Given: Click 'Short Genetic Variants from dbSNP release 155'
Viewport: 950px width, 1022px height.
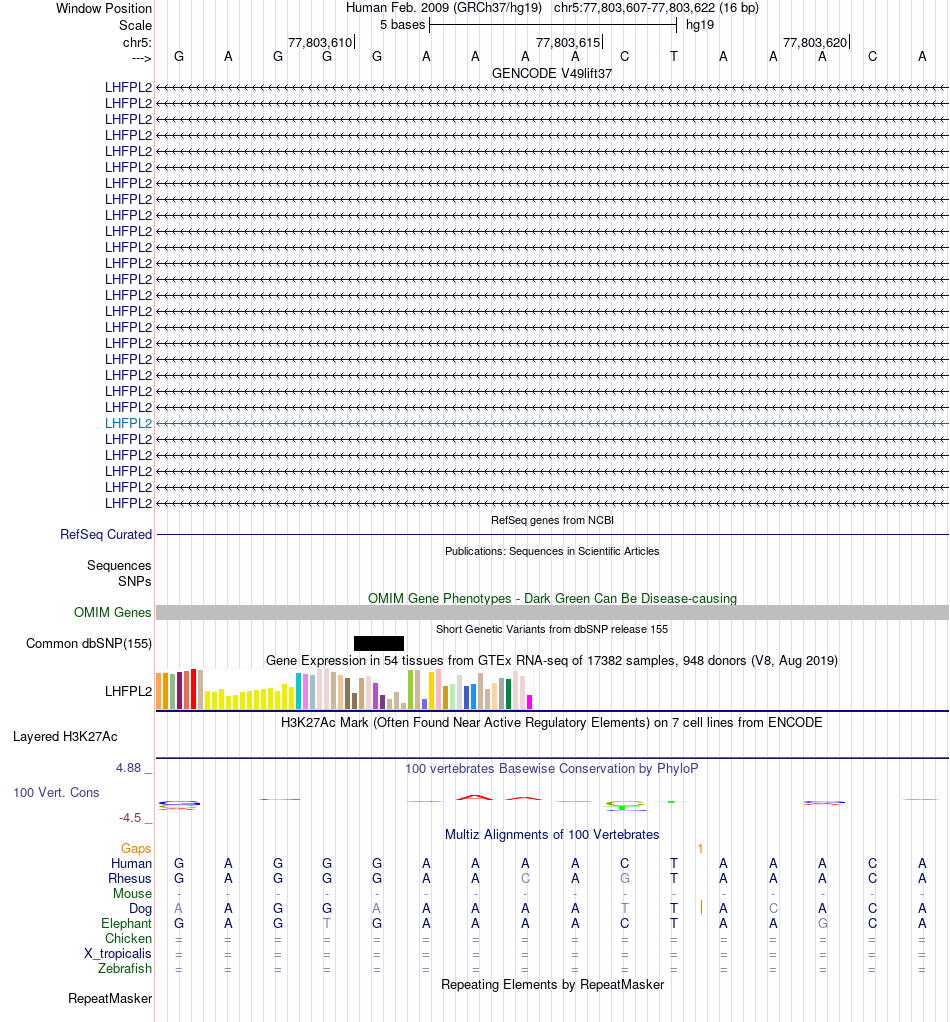Looking at the screenshot, I should coord(552,630).
